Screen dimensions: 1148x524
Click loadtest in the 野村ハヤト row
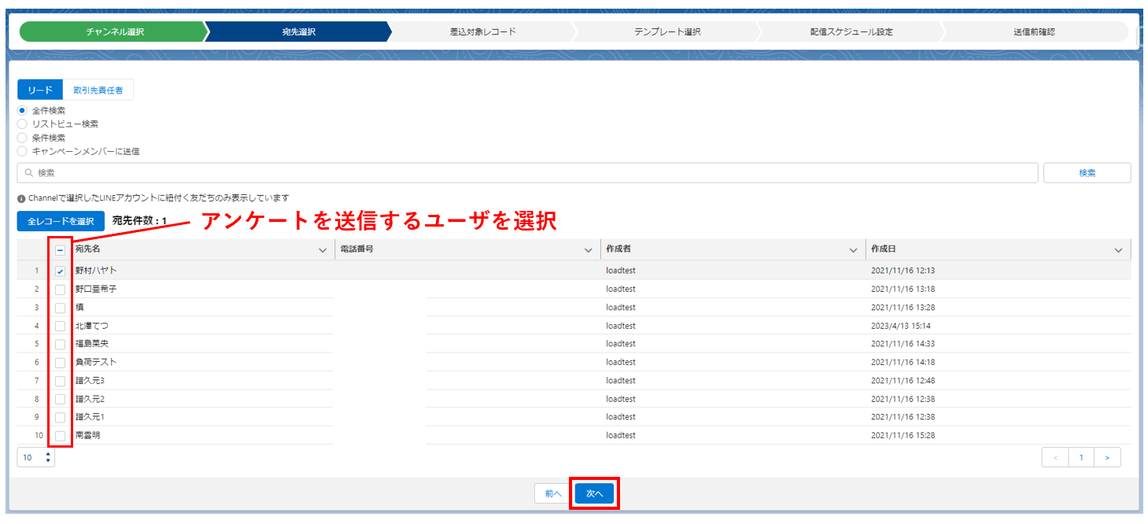coord(621,271)
